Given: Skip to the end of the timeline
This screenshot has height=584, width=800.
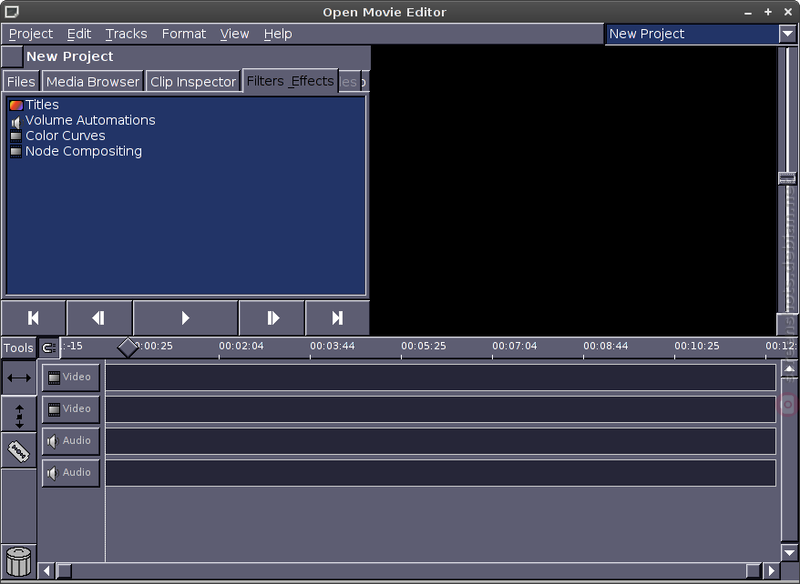Looking at the screenshot, I should 337,318.
